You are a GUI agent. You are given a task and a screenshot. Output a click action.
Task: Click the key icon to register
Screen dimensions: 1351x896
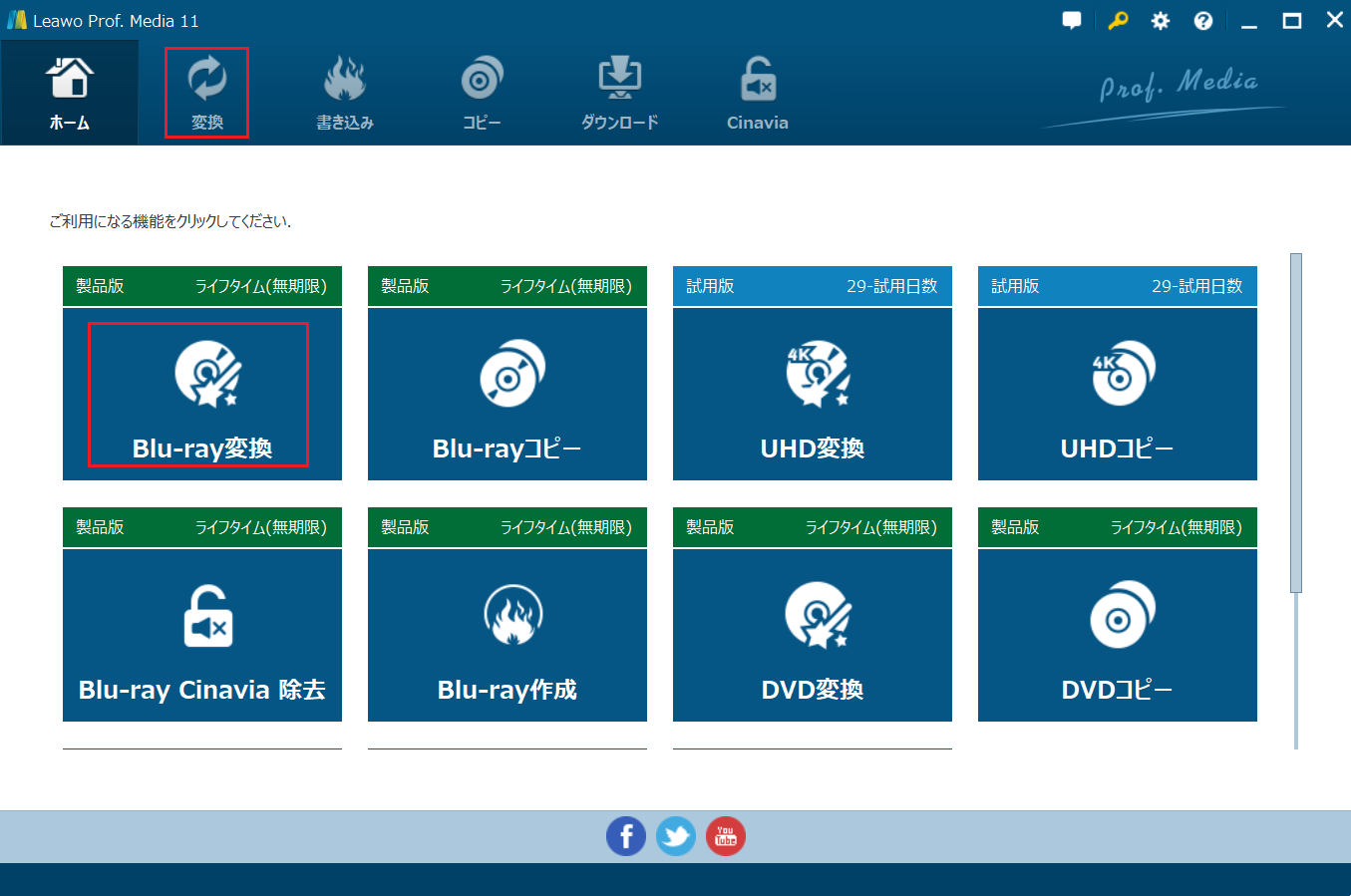(1117, 19)
